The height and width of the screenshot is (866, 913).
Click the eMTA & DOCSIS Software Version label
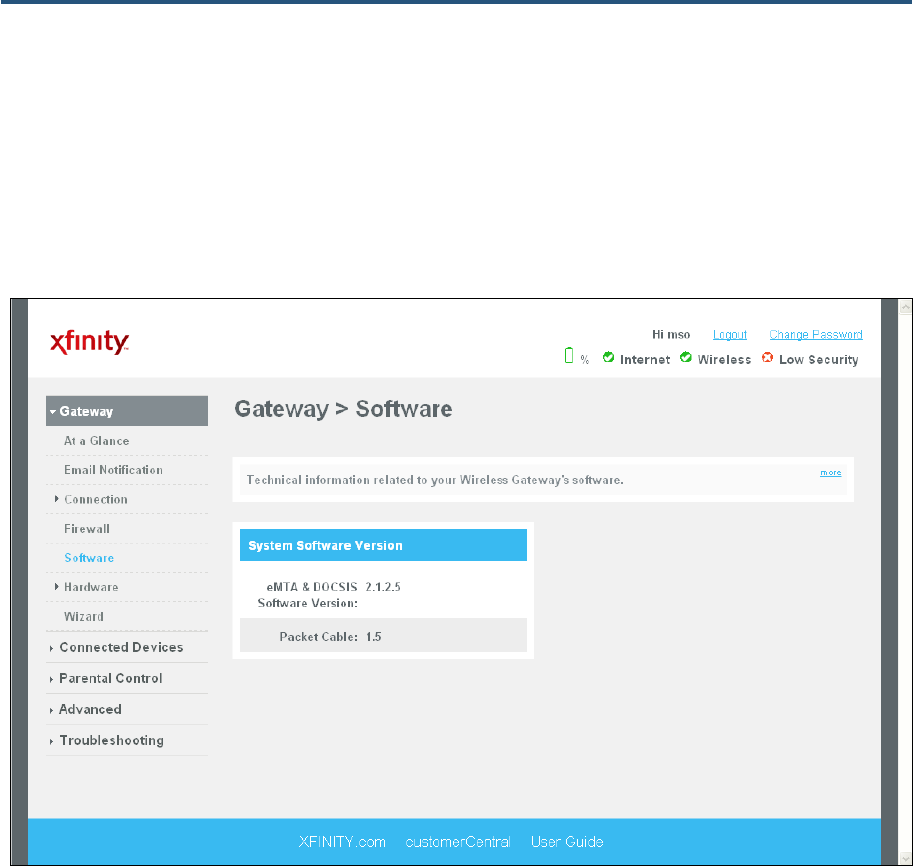pyautogui.click(x=308, y=595)
